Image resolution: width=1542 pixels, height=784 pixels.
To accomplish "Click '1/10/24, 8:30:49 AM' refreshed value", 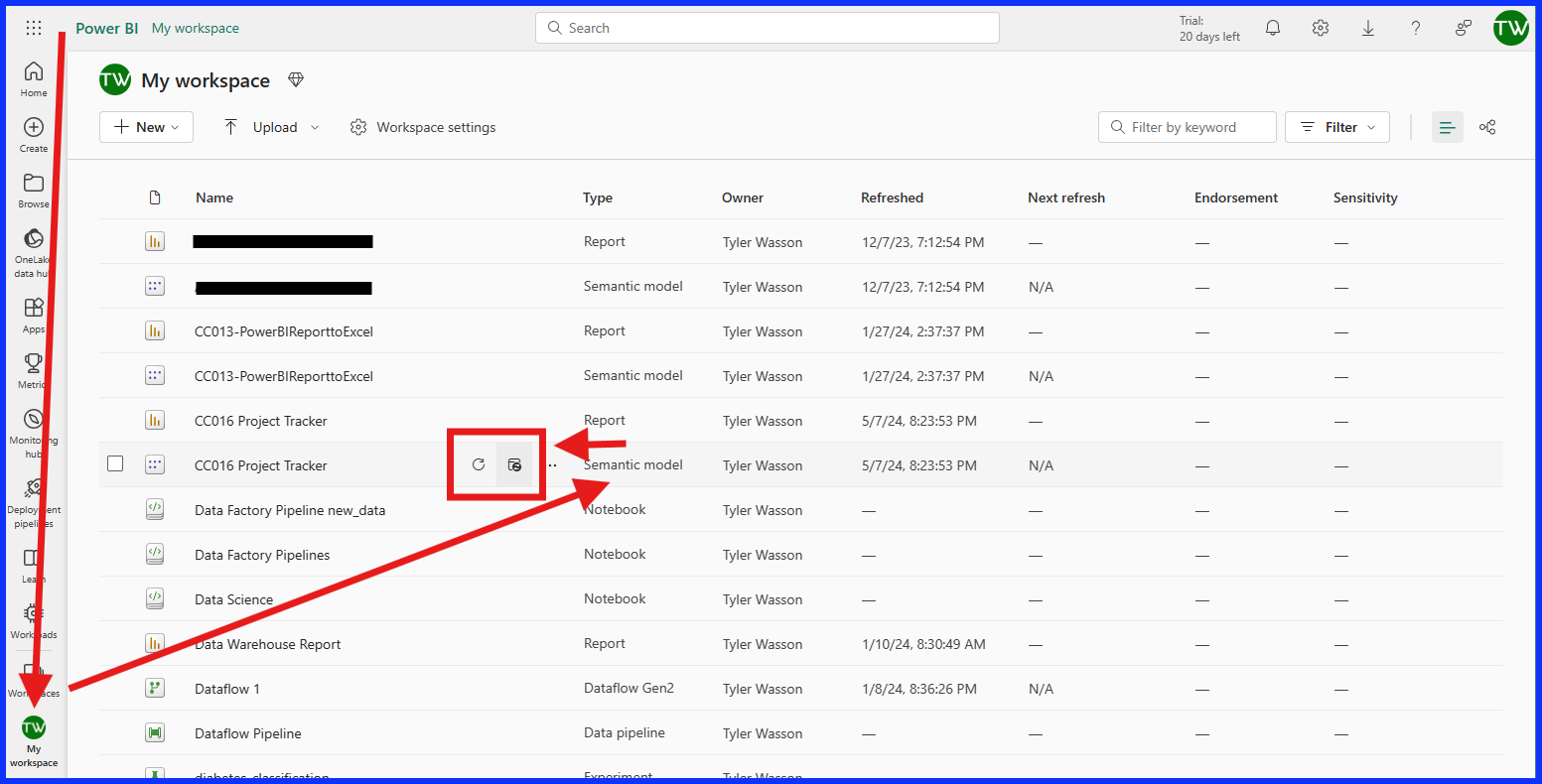I will (924, 644).
